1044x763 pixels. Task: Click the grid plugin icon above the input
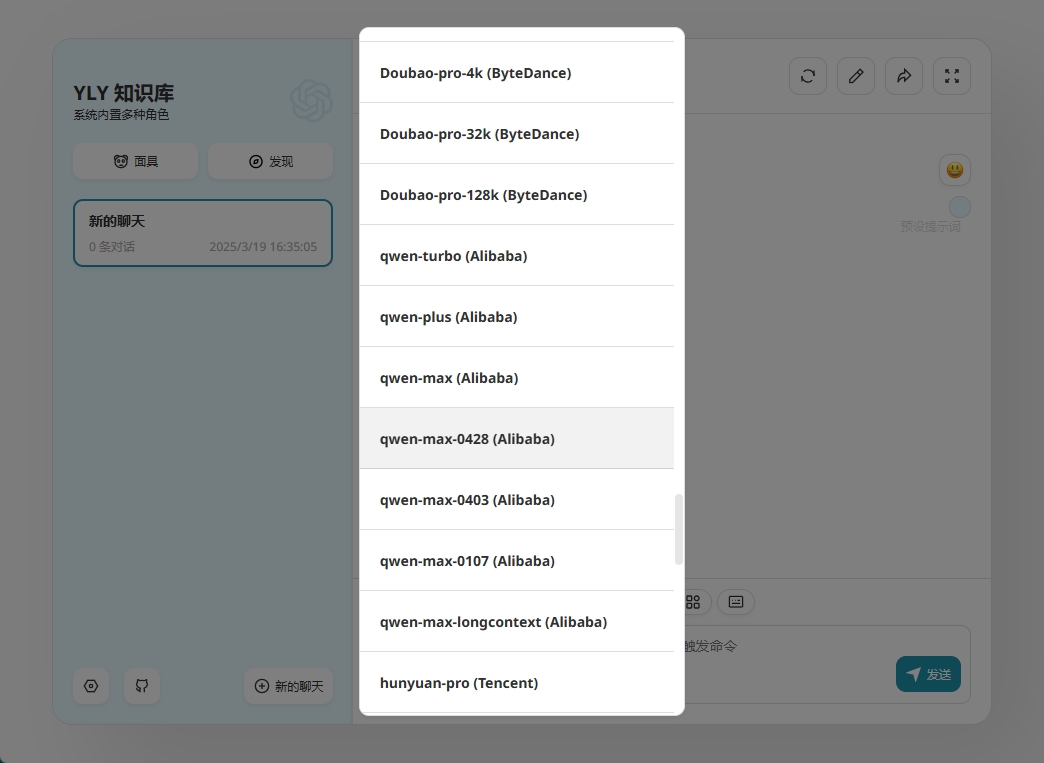coord(693,602)
